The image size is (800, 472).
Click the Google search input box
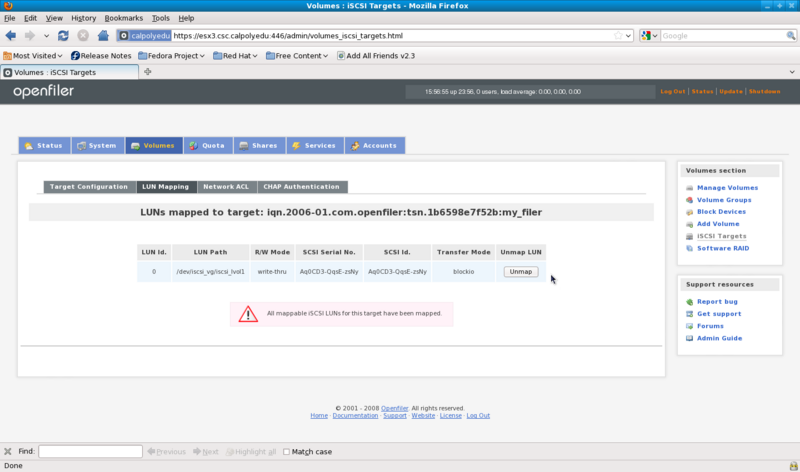pyautogui.click(x=723, y=36)
